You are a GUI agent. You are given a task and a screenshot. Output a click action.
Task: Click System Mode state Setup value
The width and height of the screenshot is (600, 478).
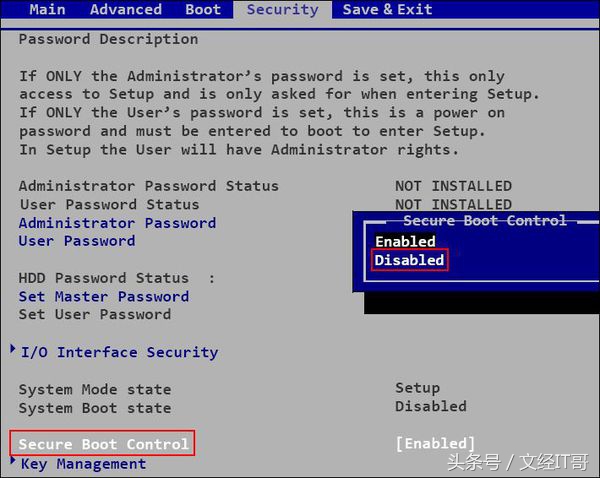417,388
